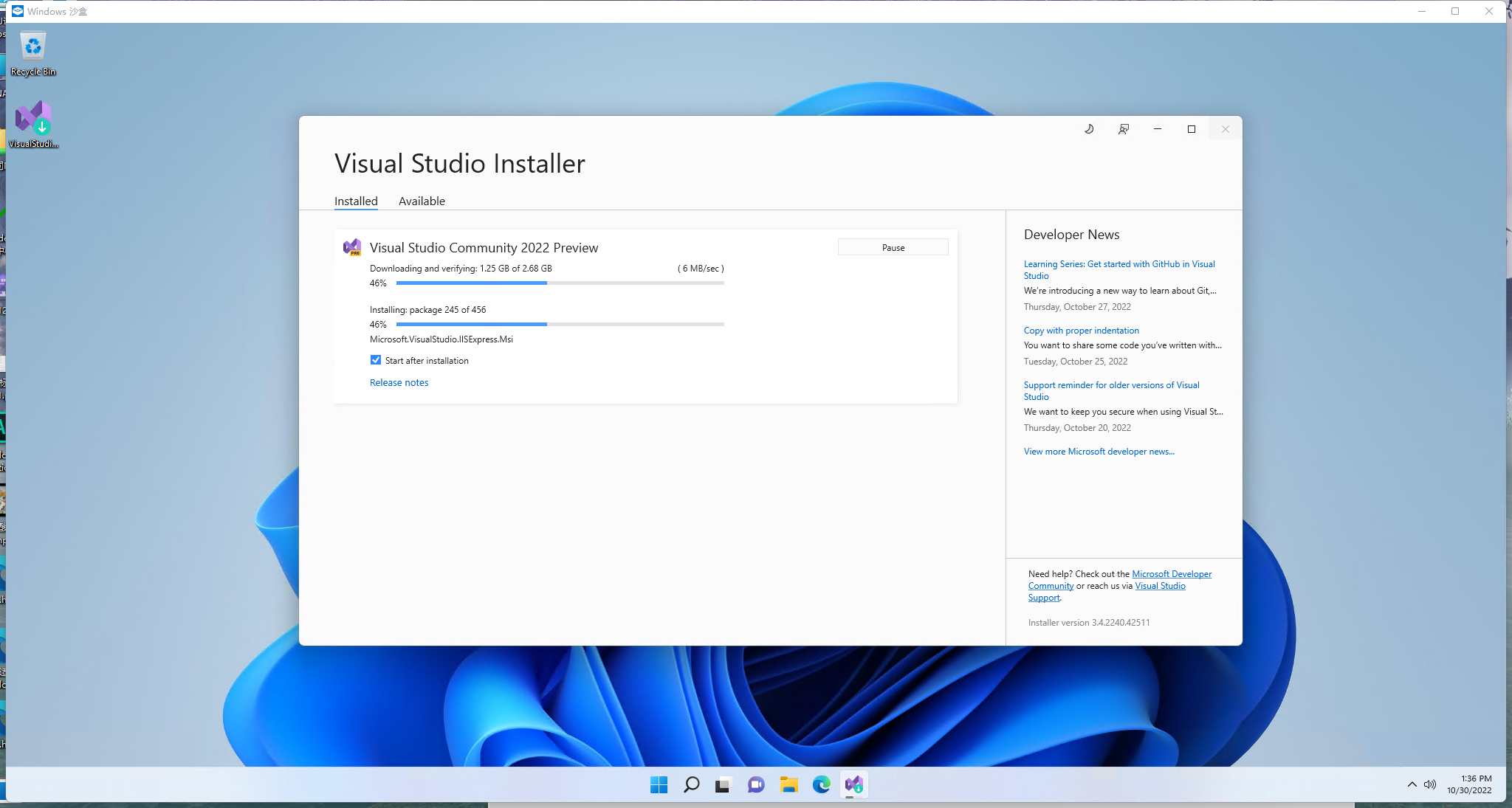This screenshot has height=808, width=1512.
Task: Open taskbar Search icon
Action: click(691, 784)
